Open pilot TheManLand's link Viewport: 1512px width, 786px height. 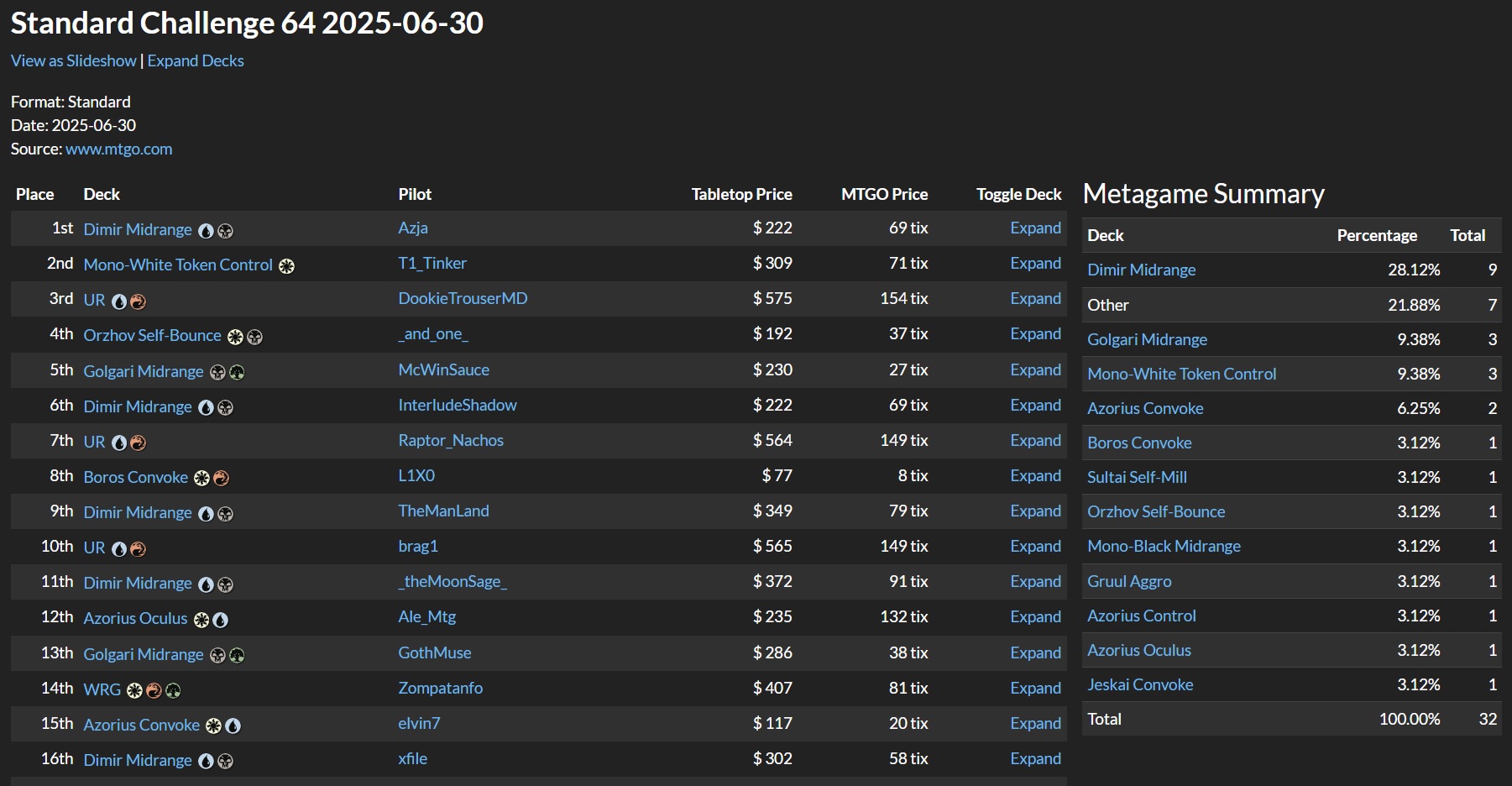[x=443, y=511]
